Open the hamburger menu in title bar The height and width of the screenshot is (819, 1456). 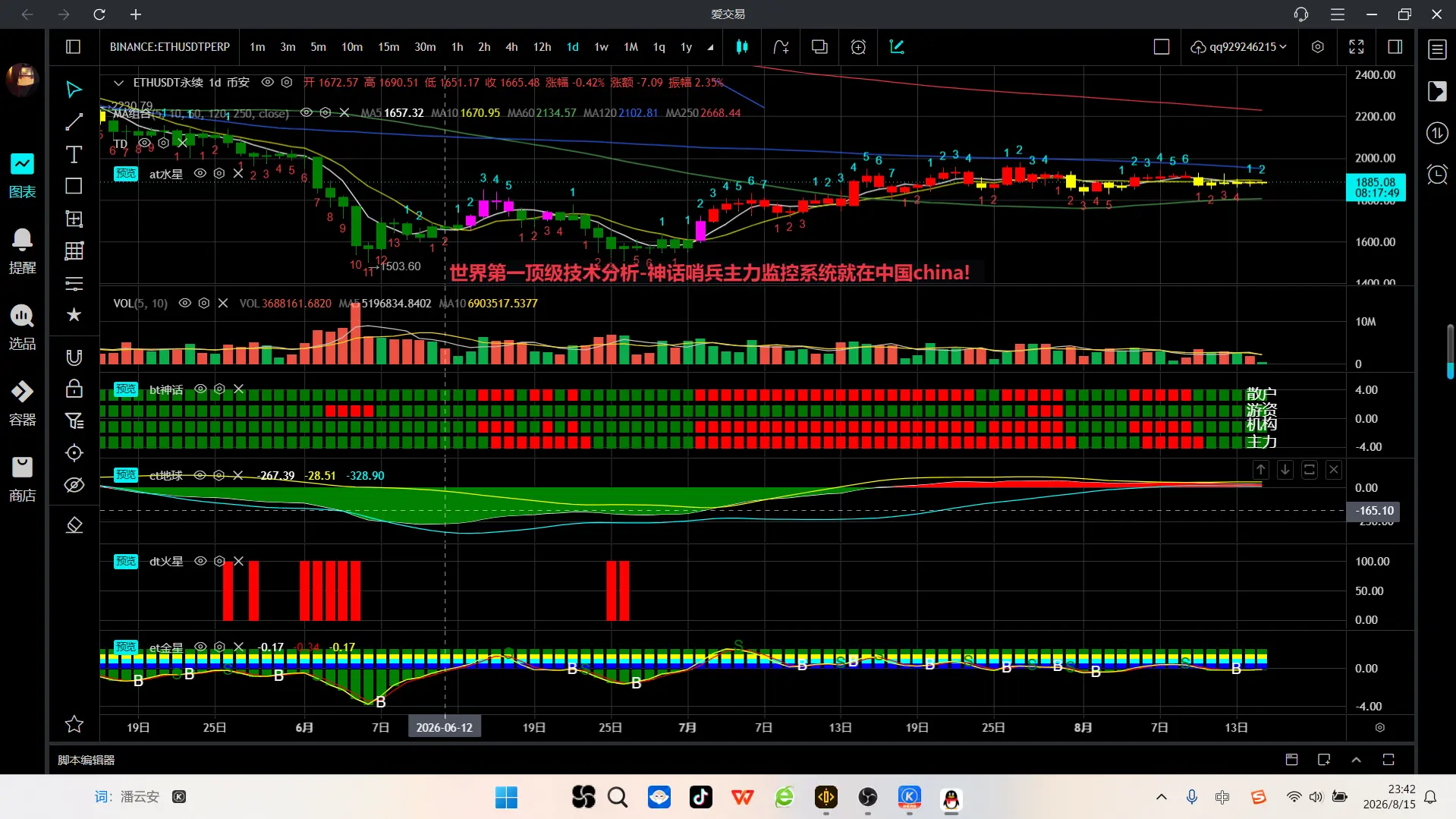(1338, 14)
